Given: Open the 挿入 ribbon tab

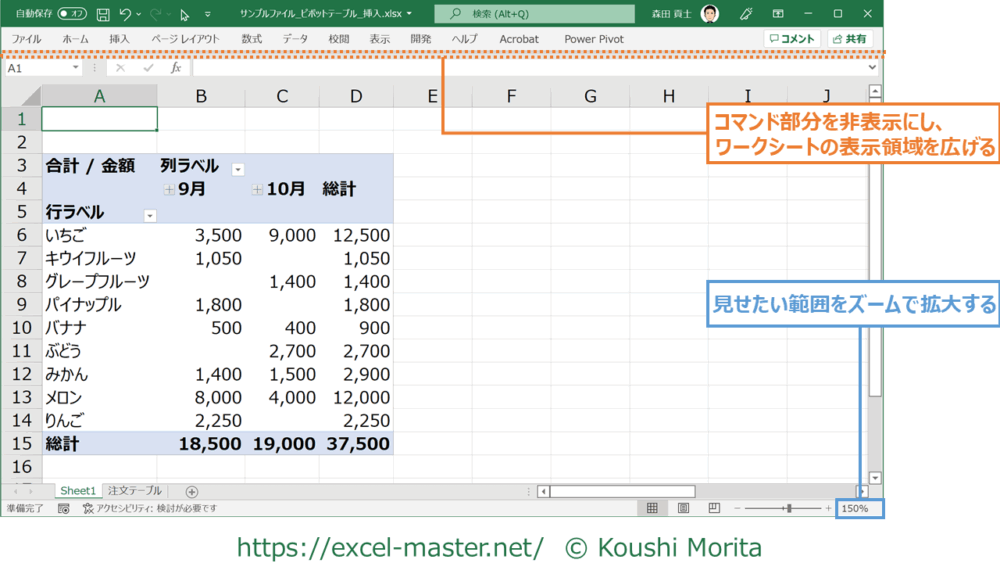Looking at the screenshot, I should click(x=119, y=39).
